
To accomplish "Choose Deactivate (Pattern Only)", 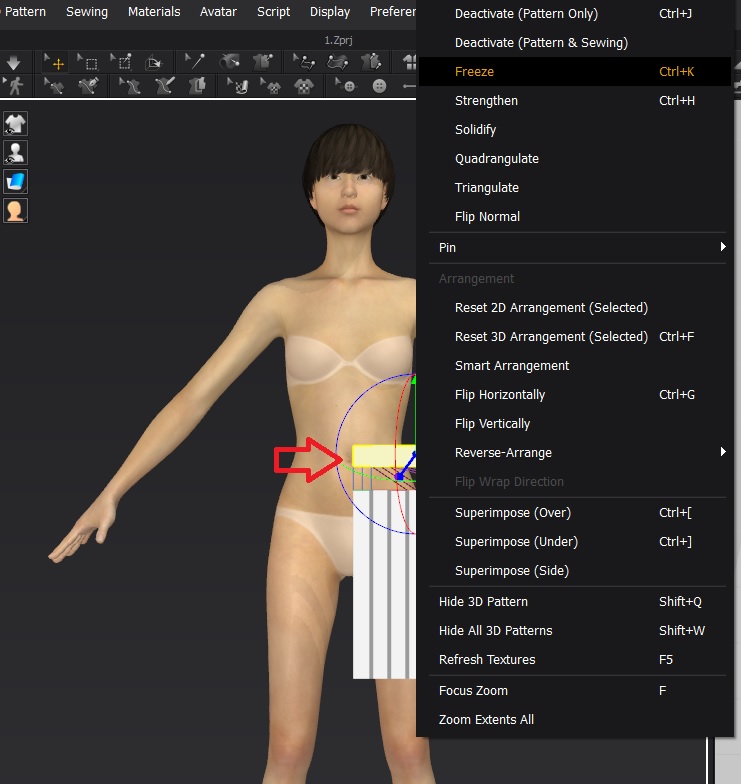I will tap(574, 14).
